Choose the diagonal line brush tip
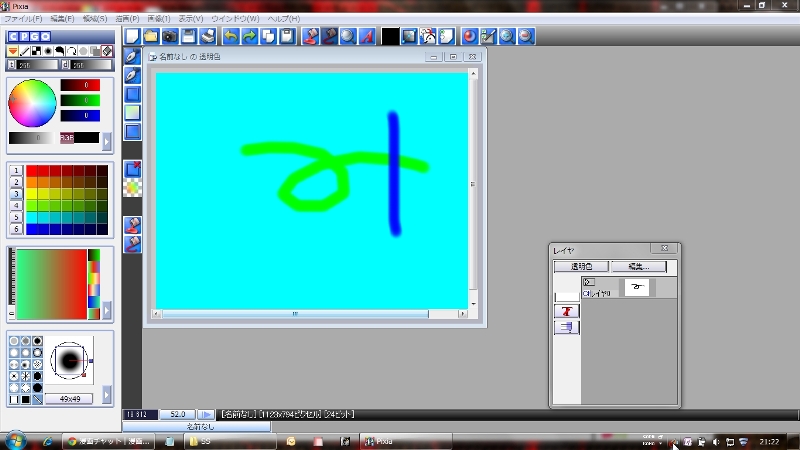 click(37, 399)
